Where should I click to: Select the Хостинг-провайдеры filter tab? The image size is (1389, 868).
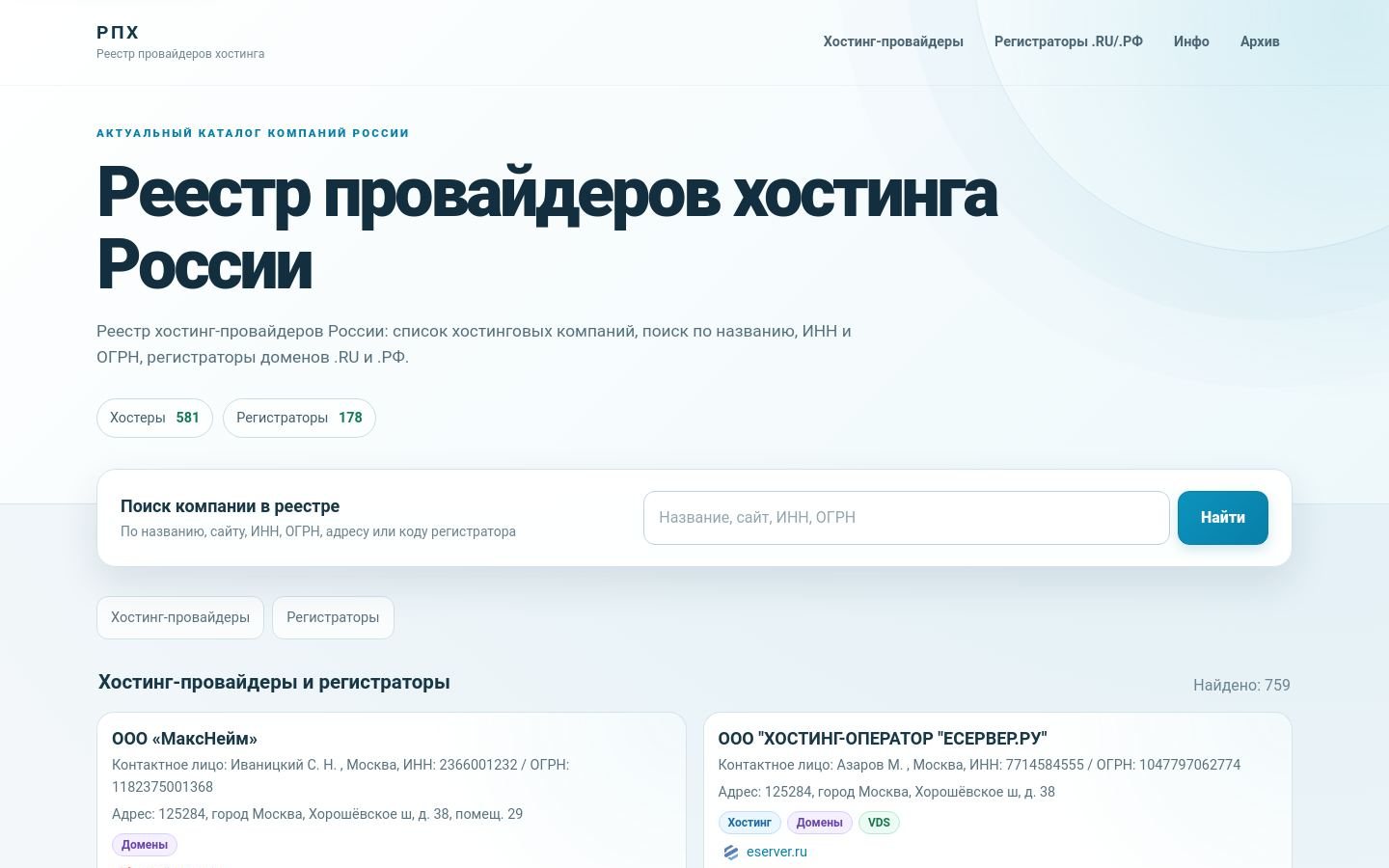tap(180, 617)
